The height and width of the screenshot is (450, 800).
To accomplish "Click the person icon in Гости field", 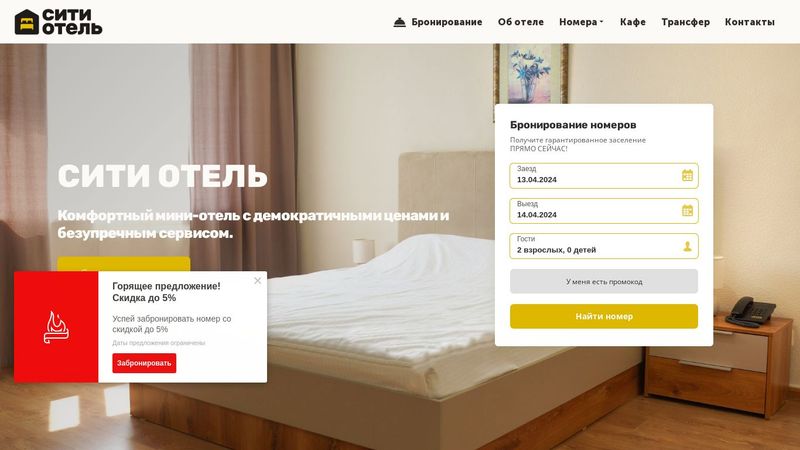I will [687, 246].
